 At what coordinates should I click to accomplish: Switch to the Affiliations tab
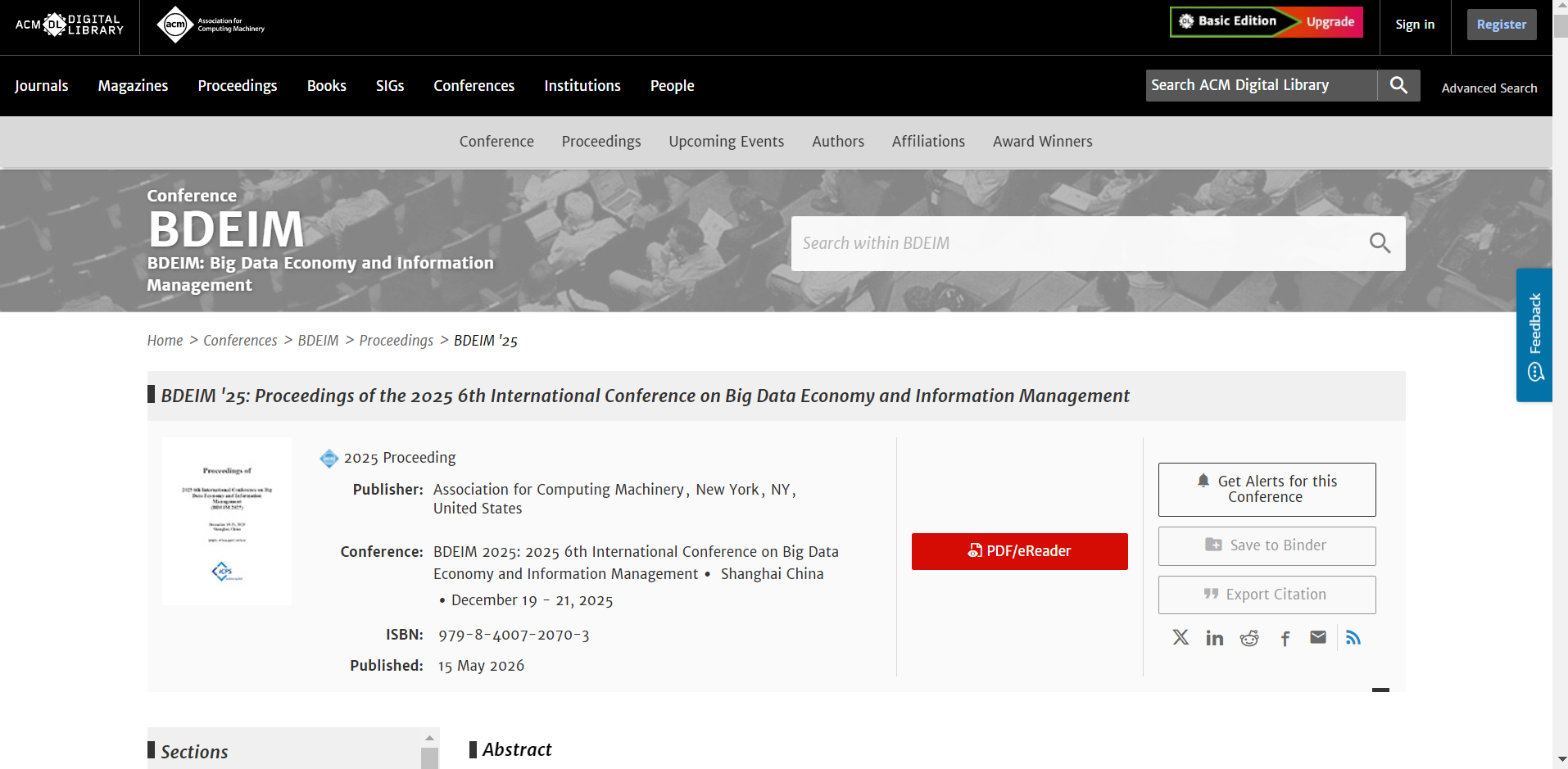928,142
